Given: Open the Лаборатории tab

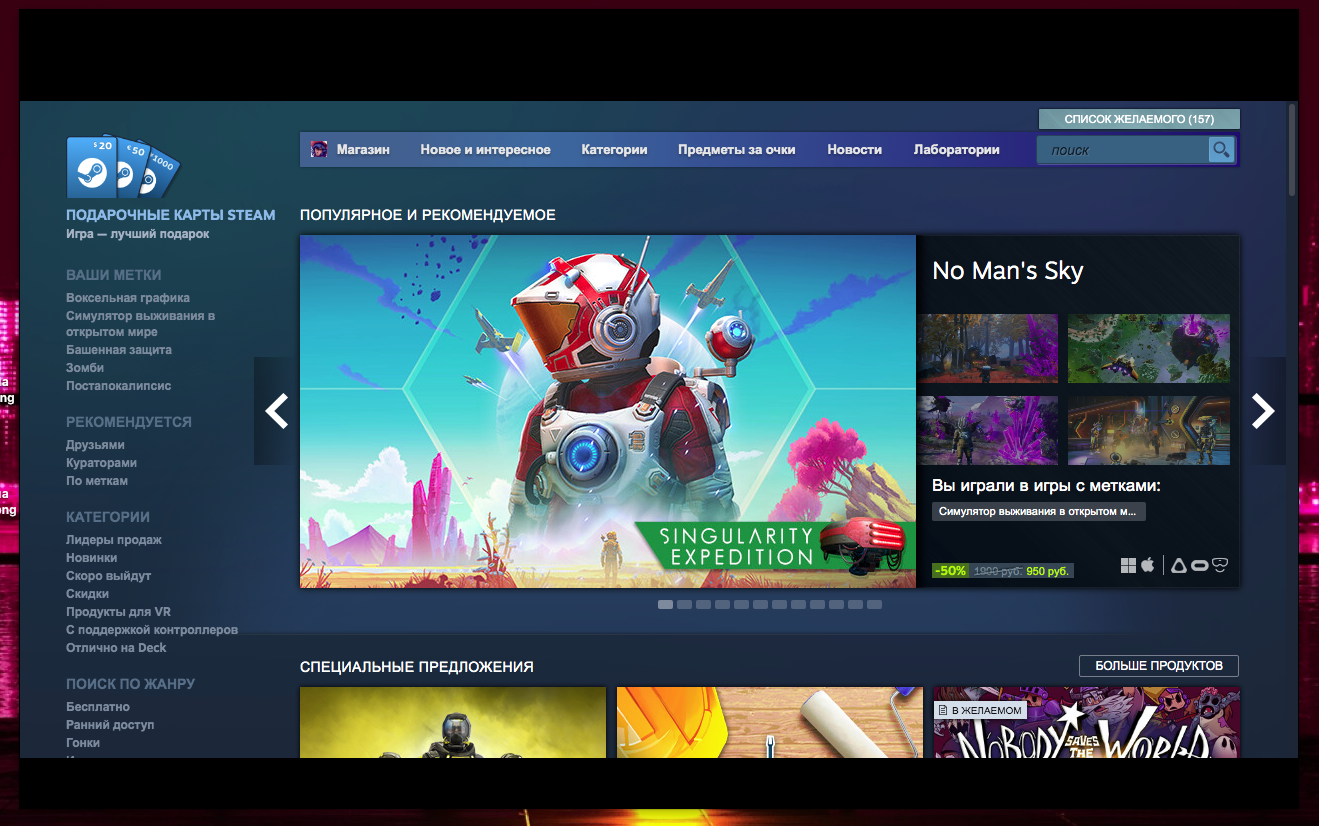Looking at the screenshot, I should point(956,150).
